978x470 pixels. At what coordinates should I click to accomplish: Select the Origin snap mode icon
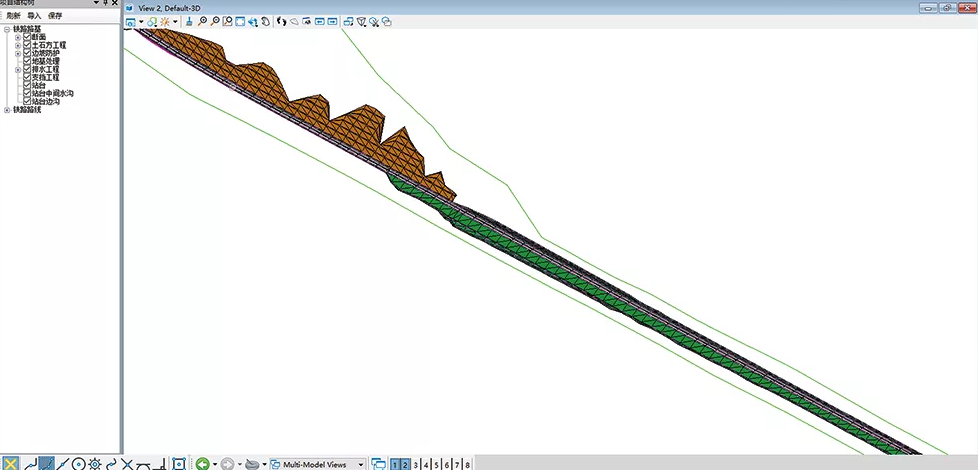[x=95, y=463]
